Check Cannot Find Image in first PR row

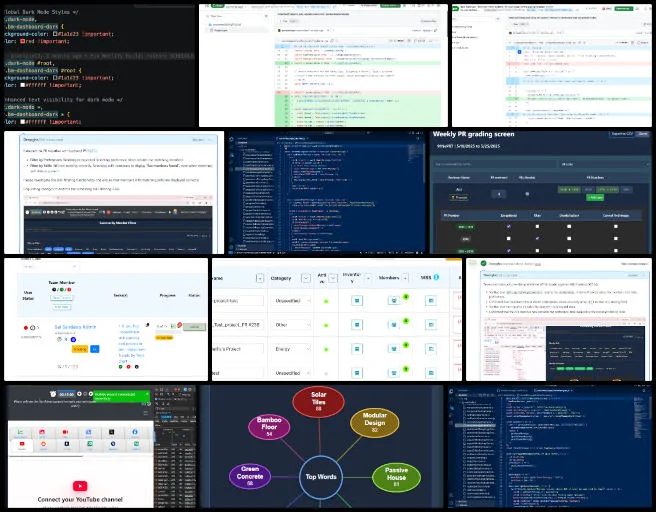click(615, 226)
